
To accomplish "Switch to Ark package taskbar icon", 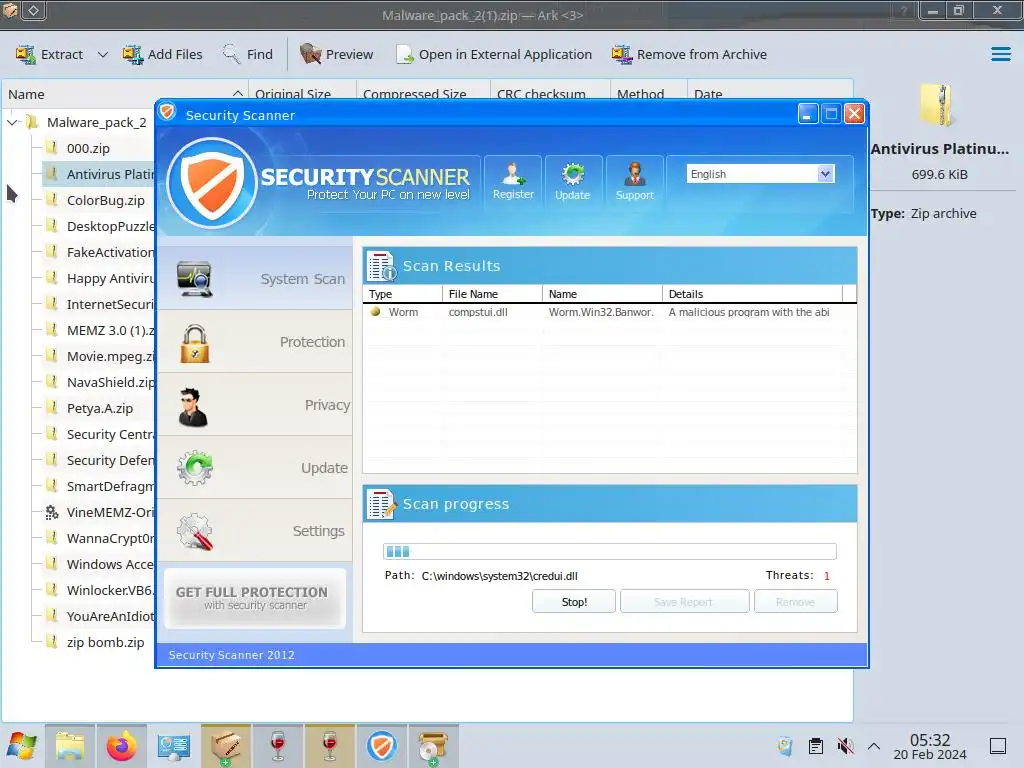I will click(226, 746).
